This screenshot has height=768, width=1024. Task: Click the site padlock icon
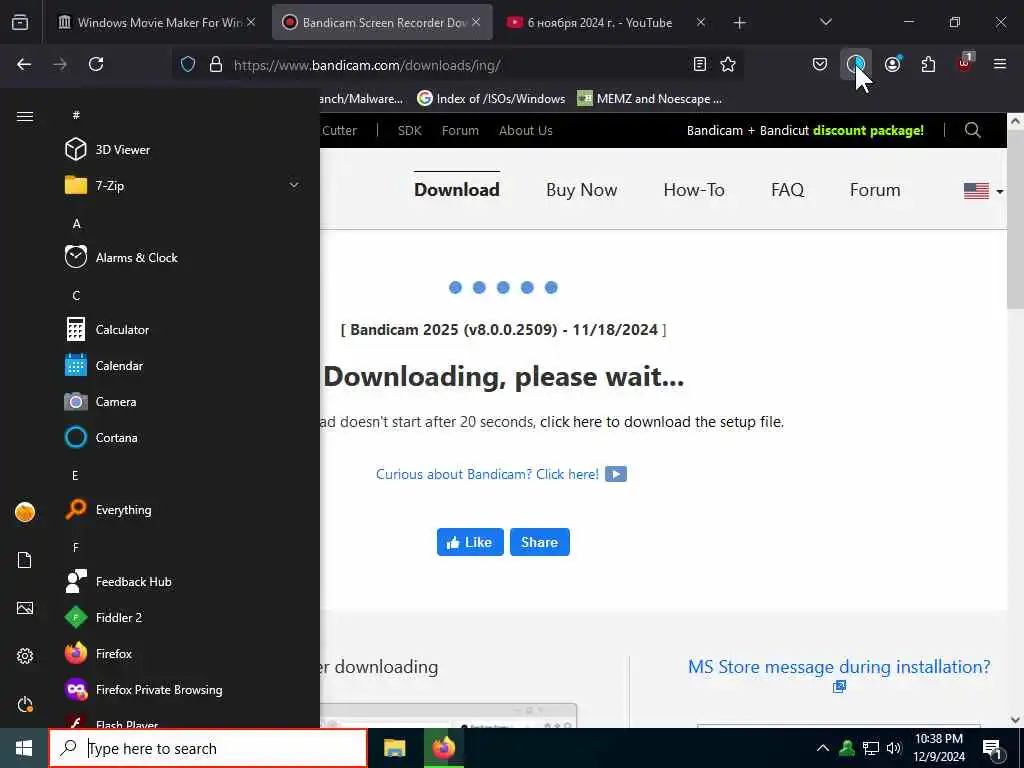(216, 65)
